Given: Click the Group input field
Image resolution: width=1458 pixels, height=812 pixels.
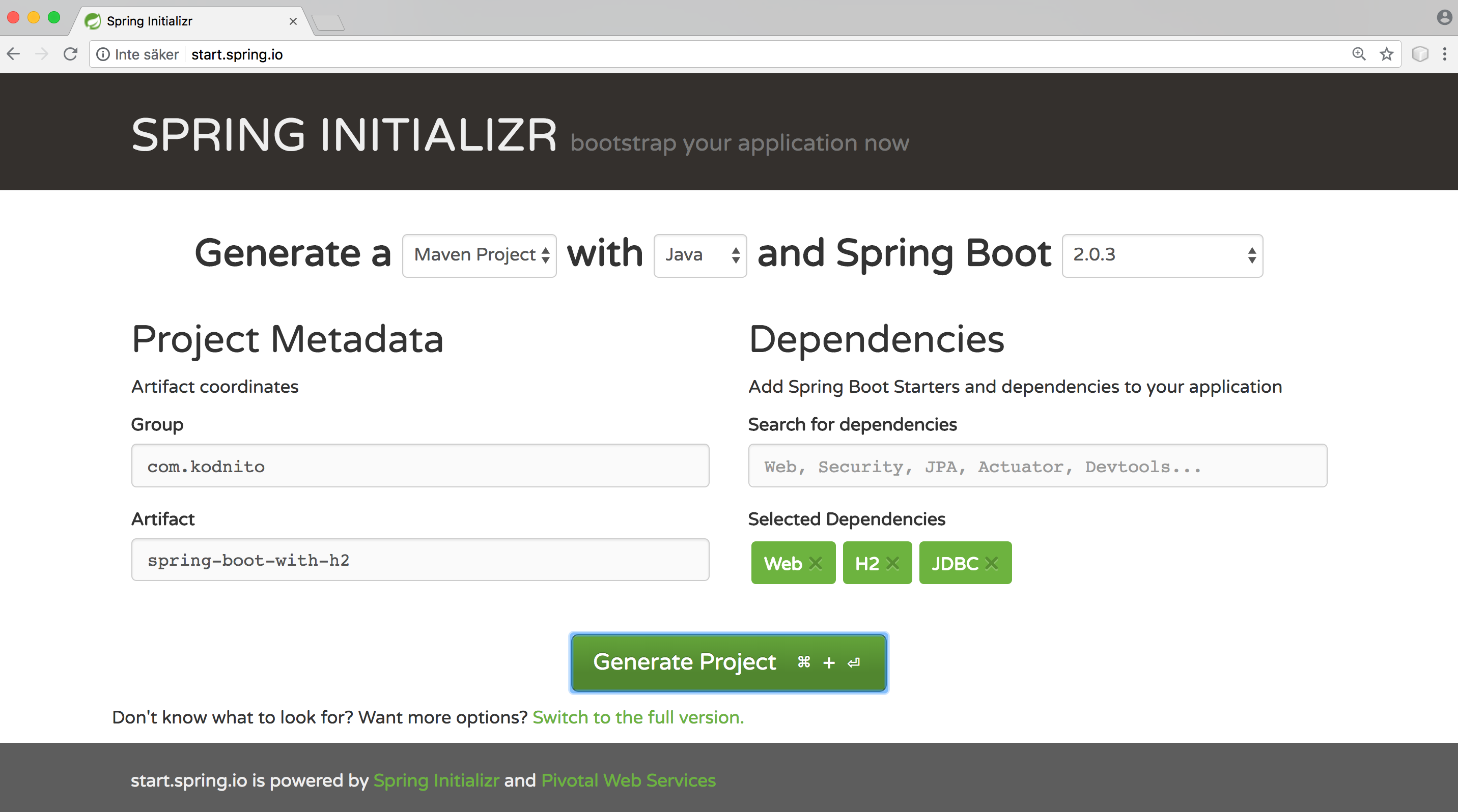Looking at the screenshot, I should coord(419,466).
